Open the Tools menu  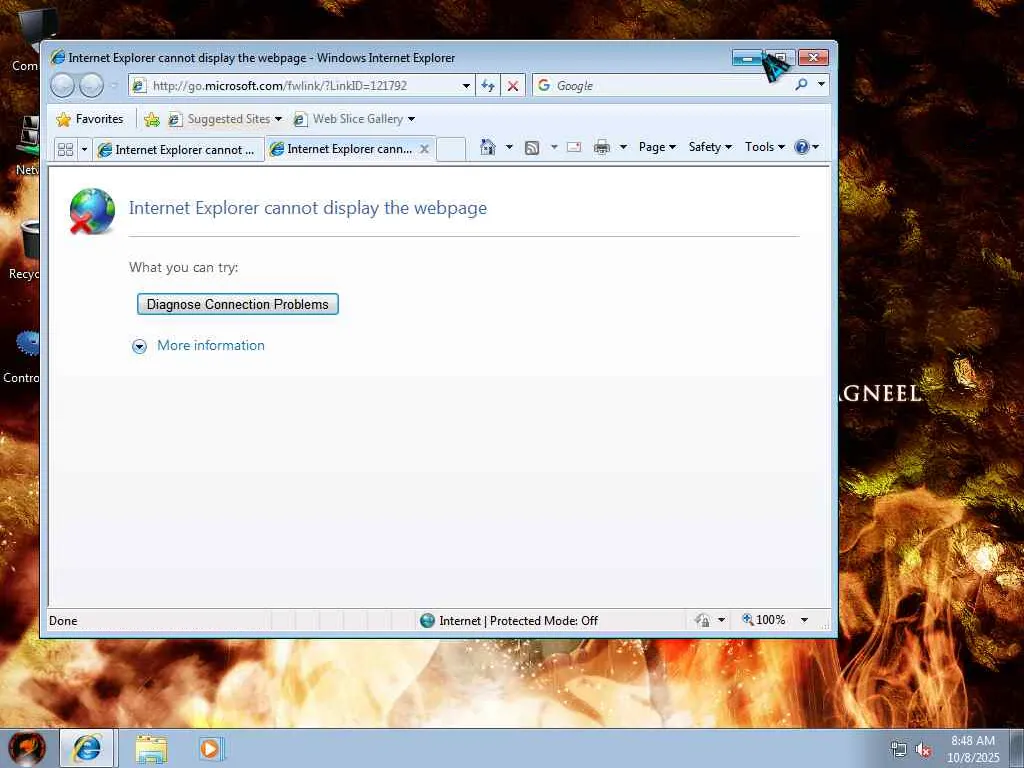(765, 147)
